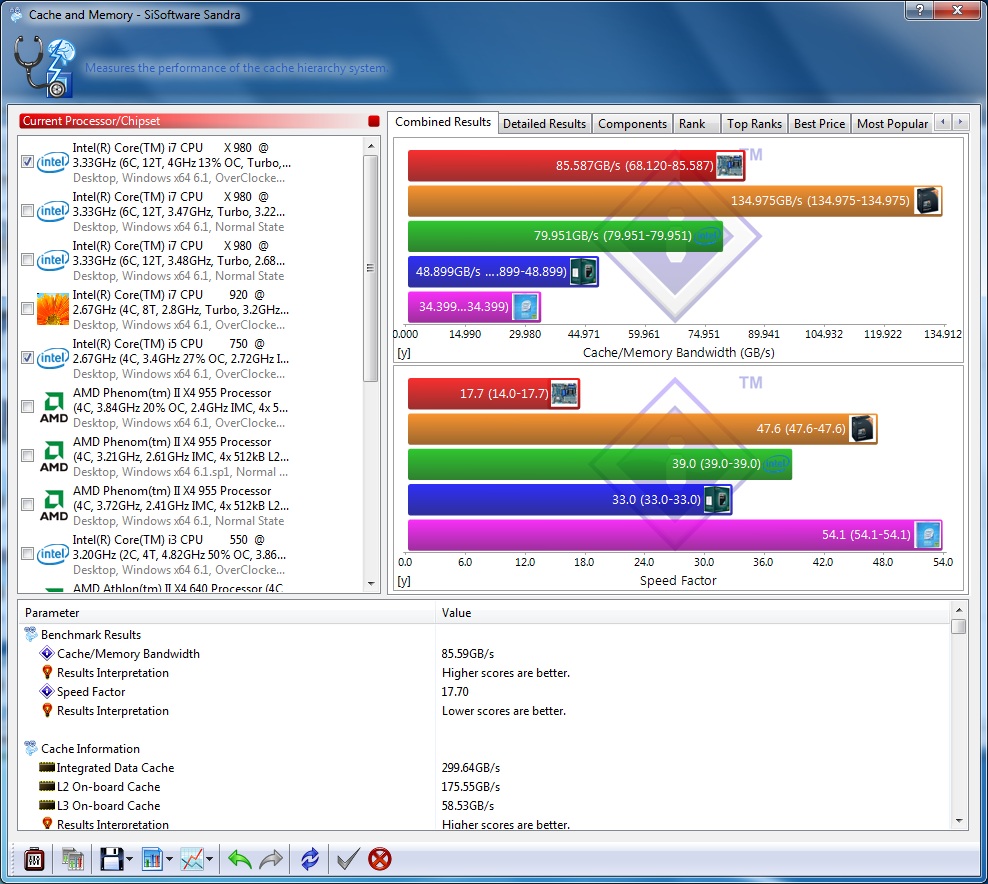Open the line graph icon dropdown arrow
Image resolution: width=988 pixels, height=884 pixels.
click(209, 859)
